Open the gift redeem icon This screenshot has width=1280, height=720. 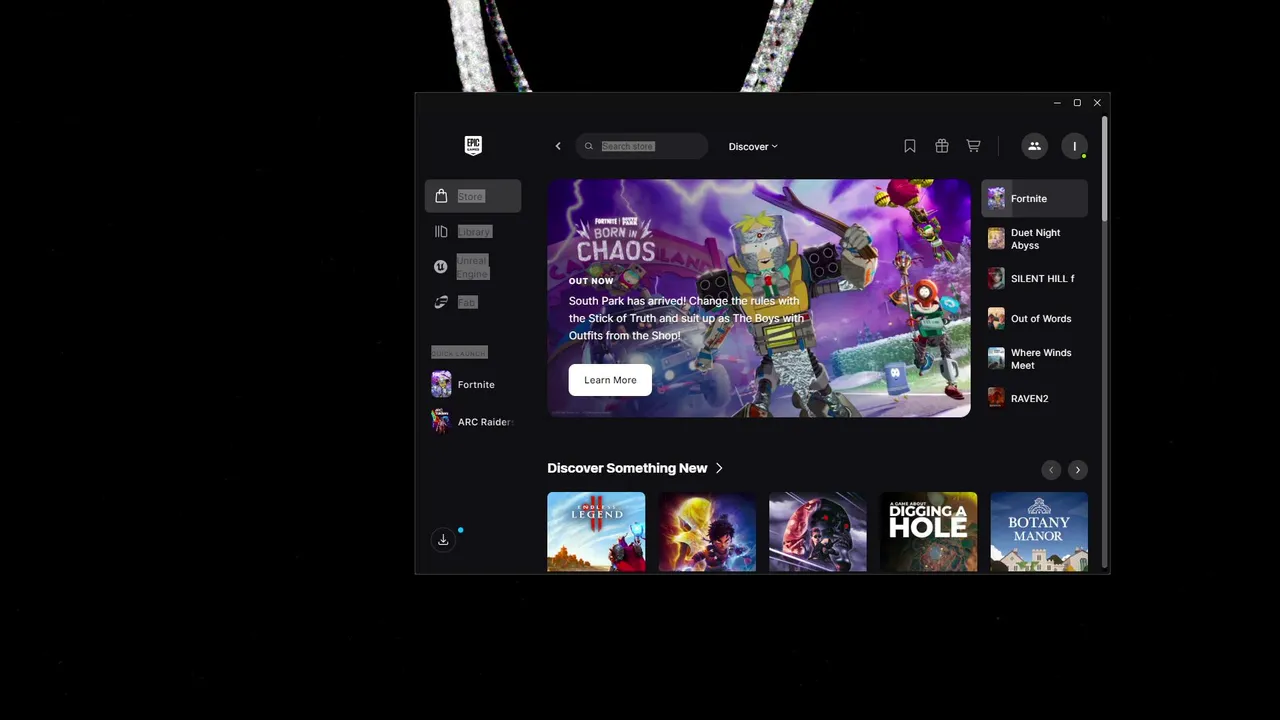[942, 146]
